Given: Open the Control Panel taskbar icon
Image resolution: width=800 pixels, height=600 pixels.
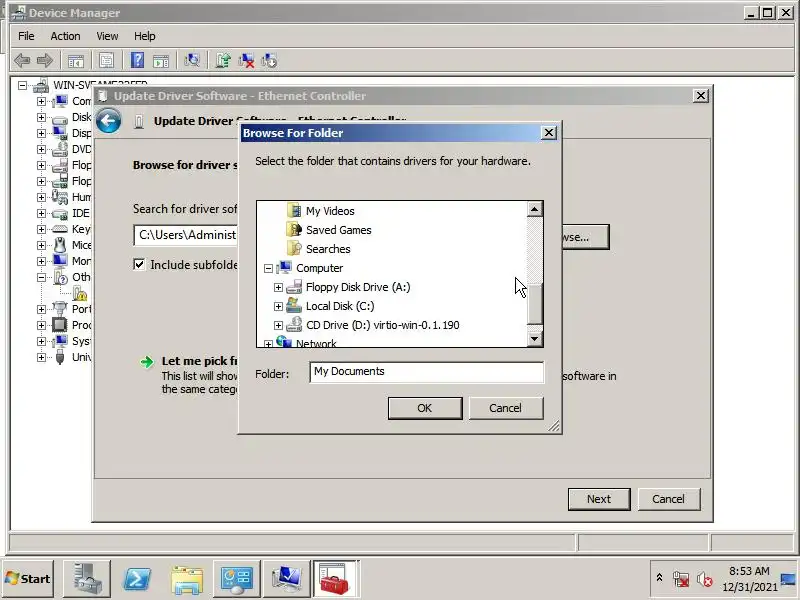Looking at the screenshot, I should (x=236, y=579).
